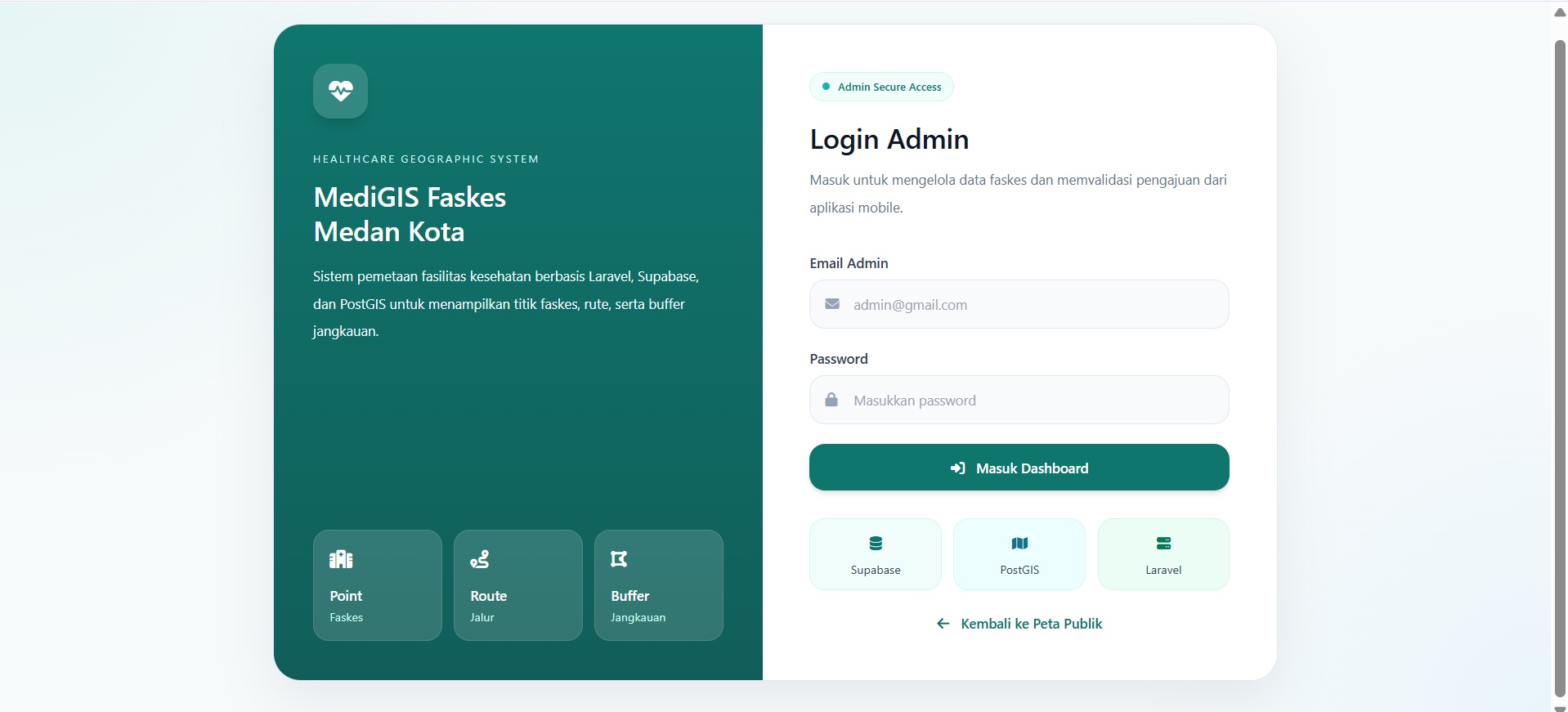Click the 'Masuk untuk mengelola data faskes' text
Screen dimensions: 1568x712
click(x=1018, y=194)
